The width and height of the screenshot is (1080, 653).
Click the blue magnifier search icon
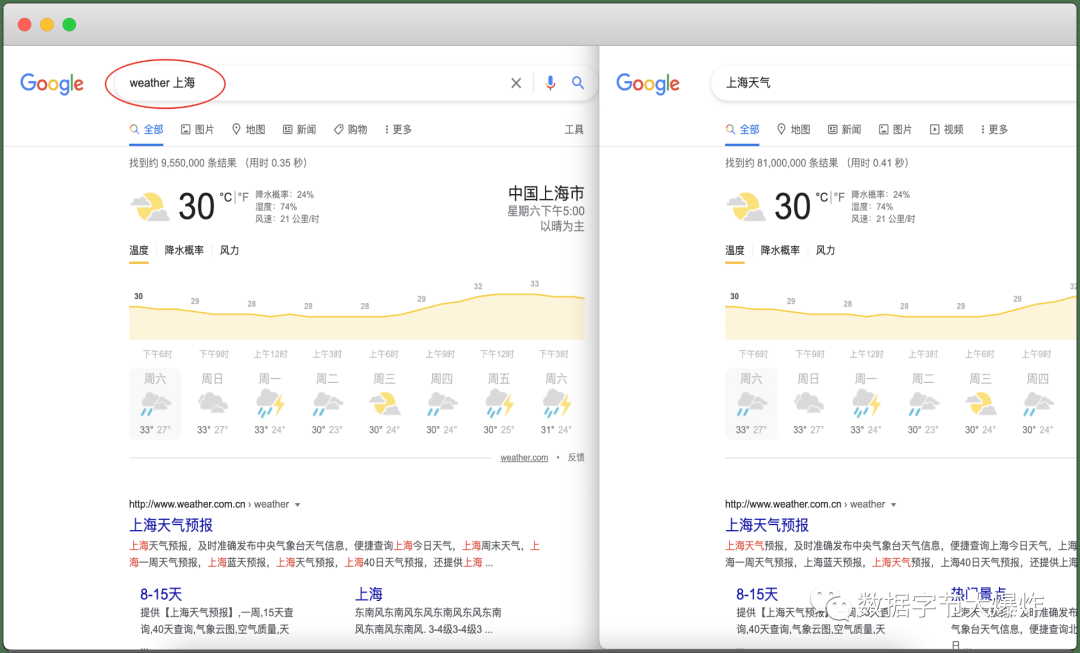[578, 83]
